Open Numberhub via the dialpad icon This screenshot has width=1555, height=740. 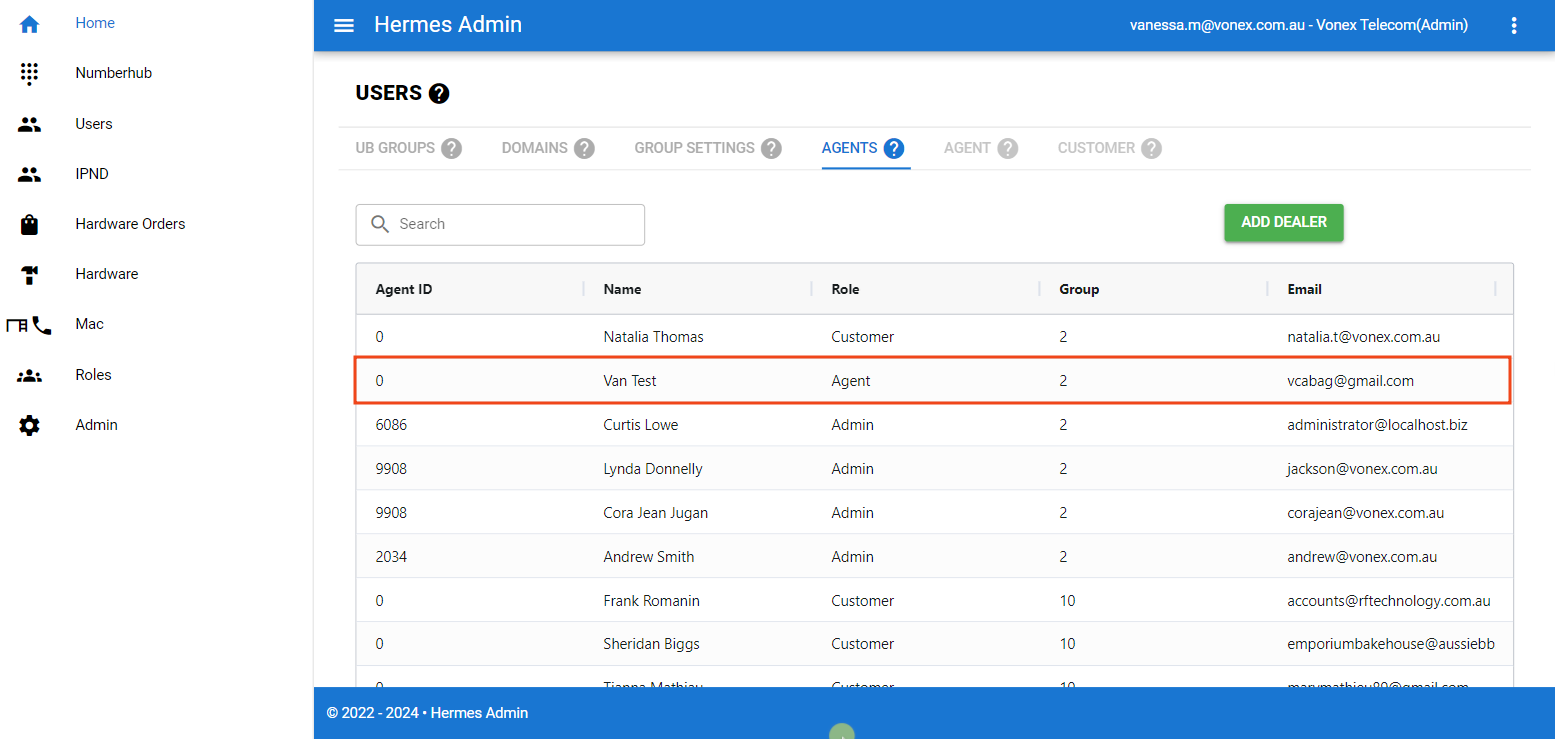pos(30,74)
